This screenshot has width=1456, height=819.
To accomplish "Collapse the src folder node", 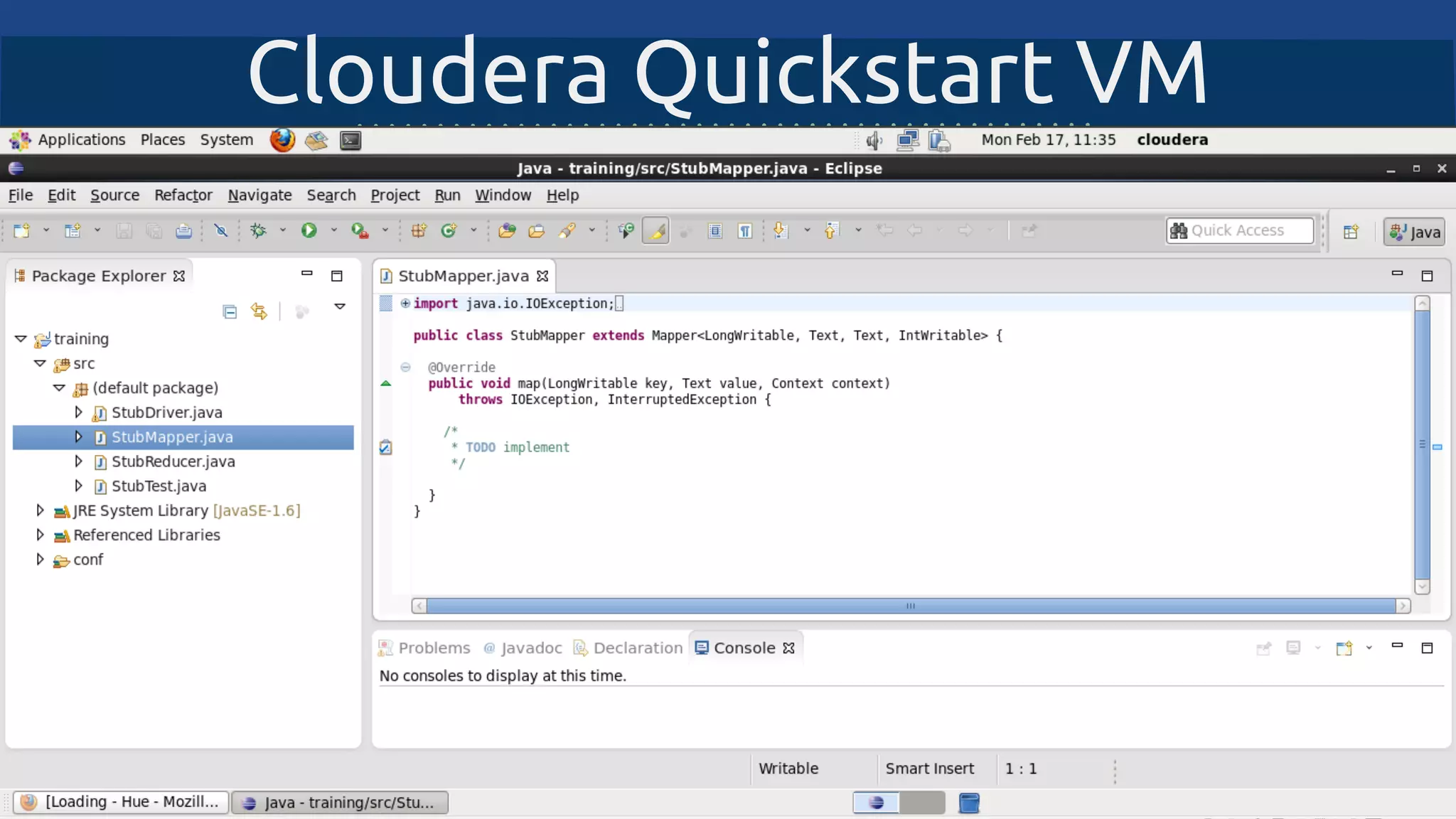I will (x=41, y=363).
